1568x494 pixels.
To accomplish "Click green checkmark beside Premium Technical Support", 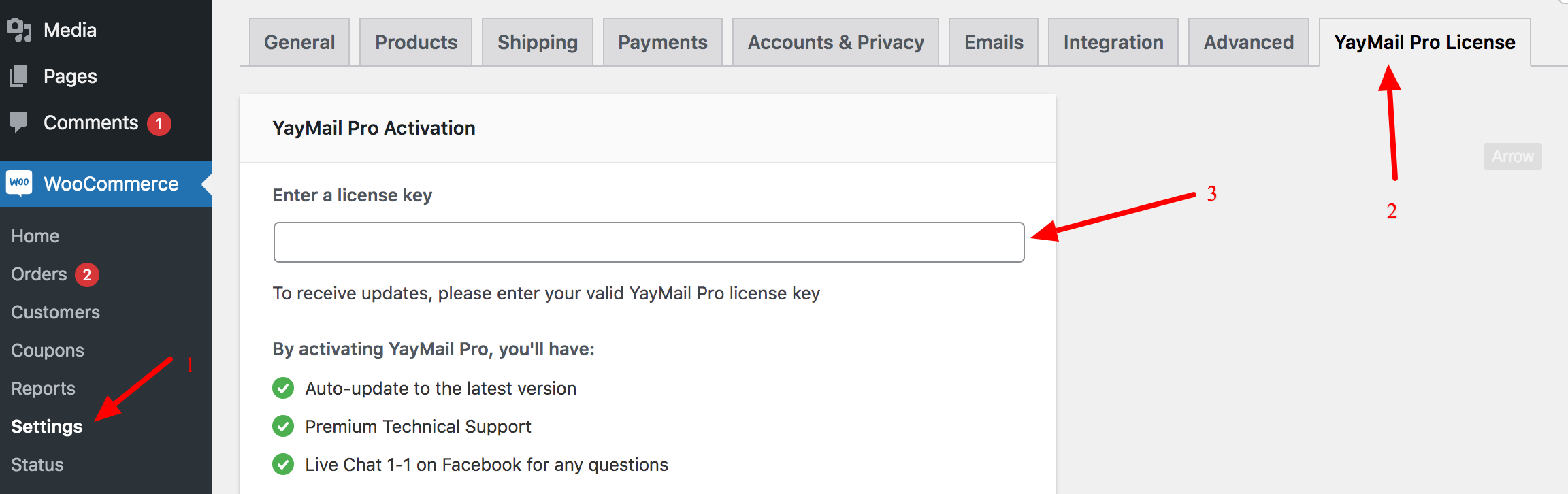I will point(283,426).
